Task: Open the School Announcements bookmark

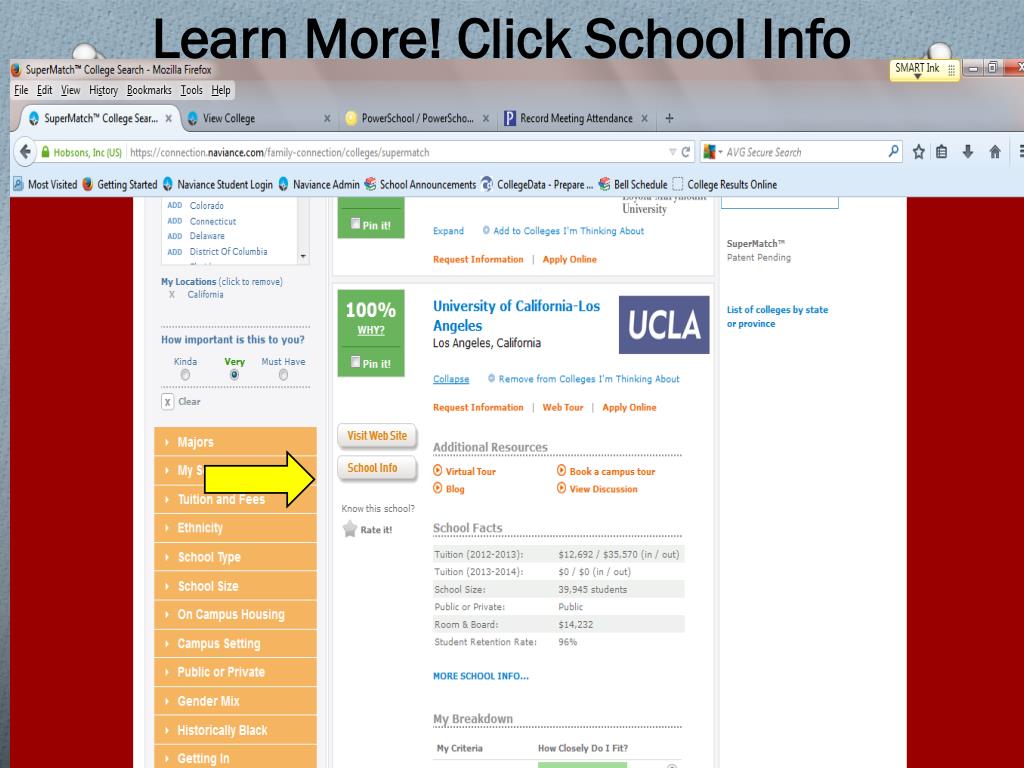Action: (421, 184)
